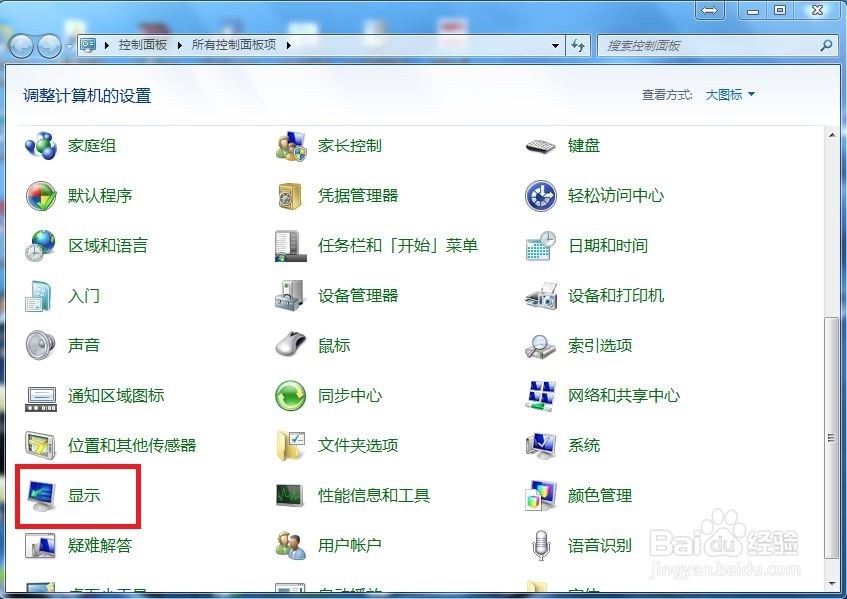This screenshot has height=599, width=847.
Task: Open the recent pages dropdown beside Forward
Action: 70,46
